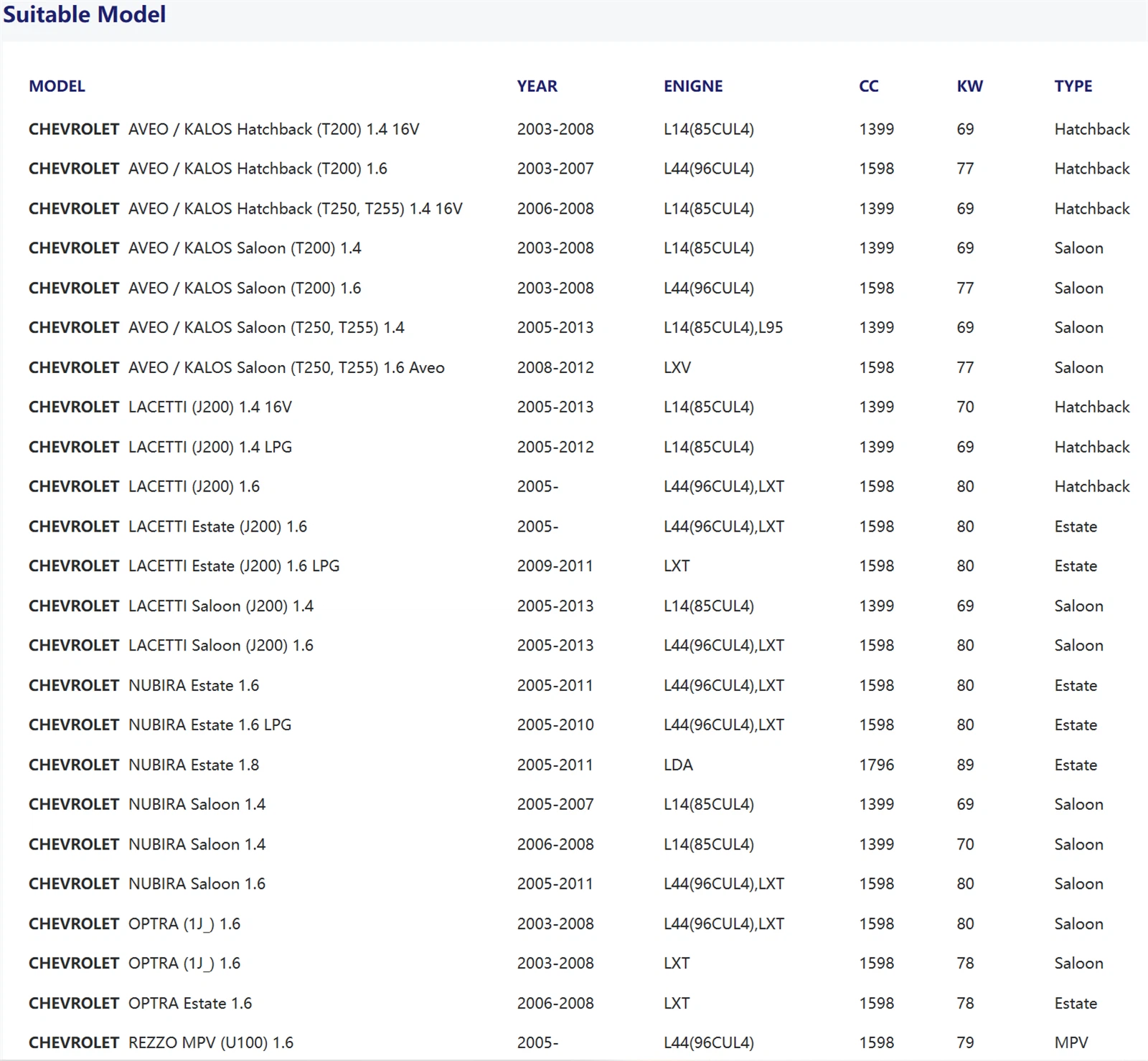Click 'NUBIRA Estate 1.6' model name

[x=194, y=686]
